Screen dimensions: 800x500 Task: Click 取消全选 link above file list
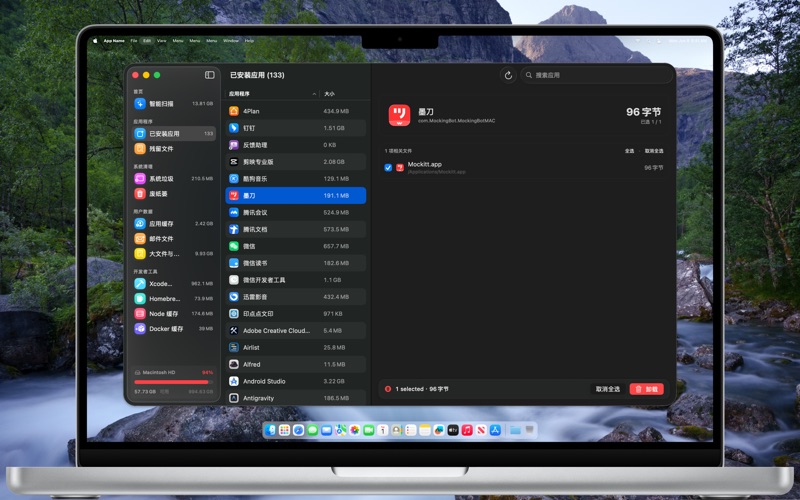[654, 151]
